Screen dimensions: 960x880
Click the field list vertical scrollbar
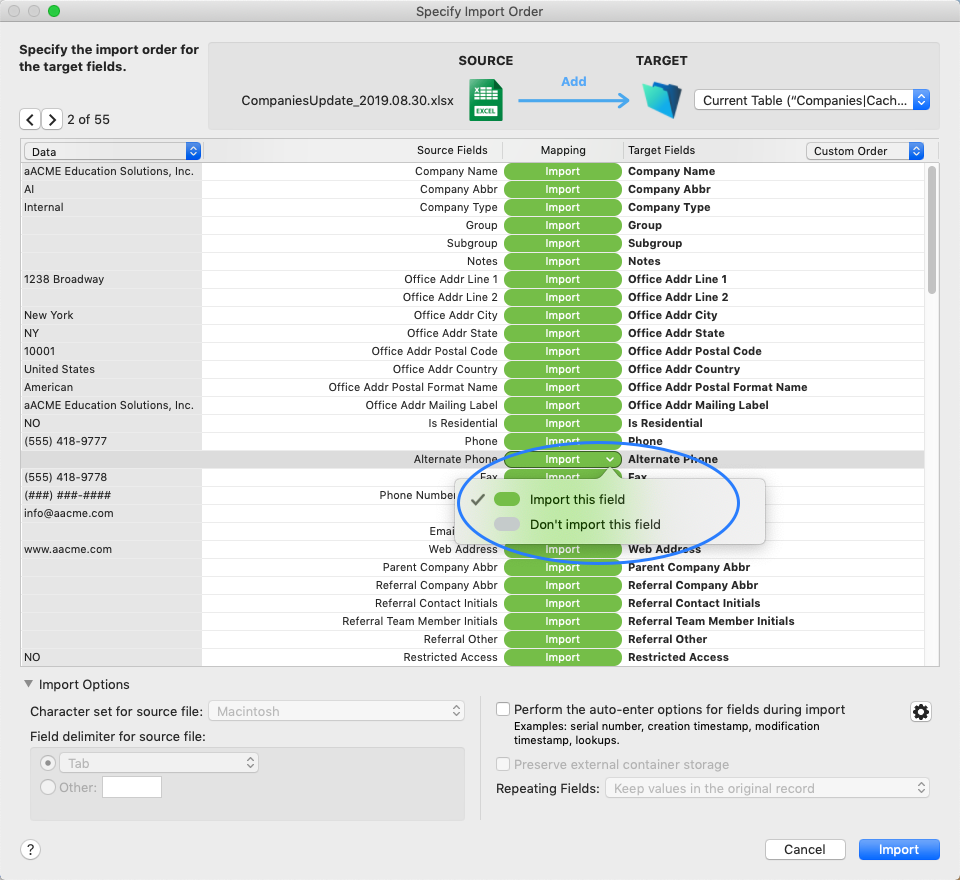click(x=932, y=230)
